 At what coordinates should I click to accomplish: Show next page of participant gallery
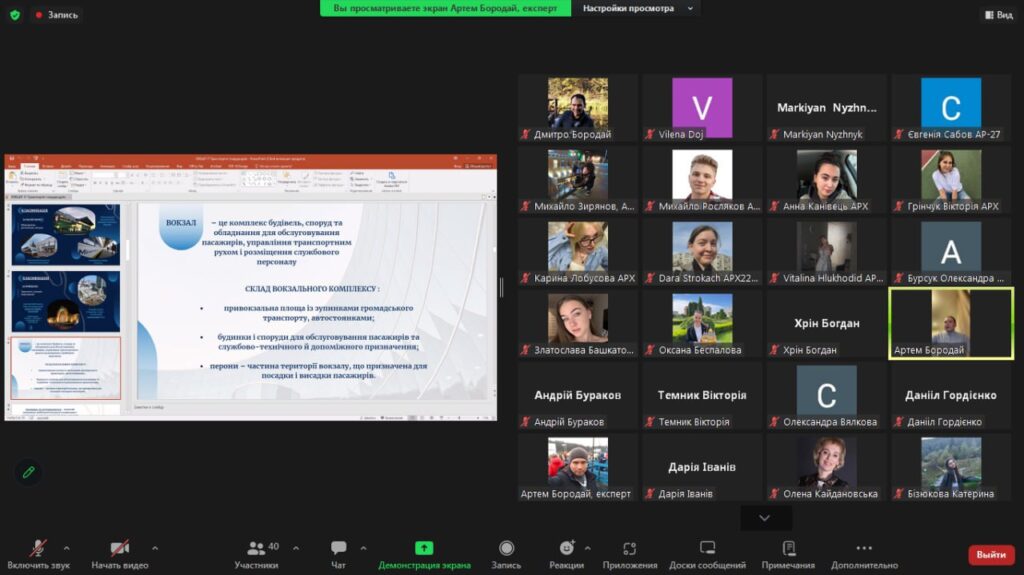point(765,518)
